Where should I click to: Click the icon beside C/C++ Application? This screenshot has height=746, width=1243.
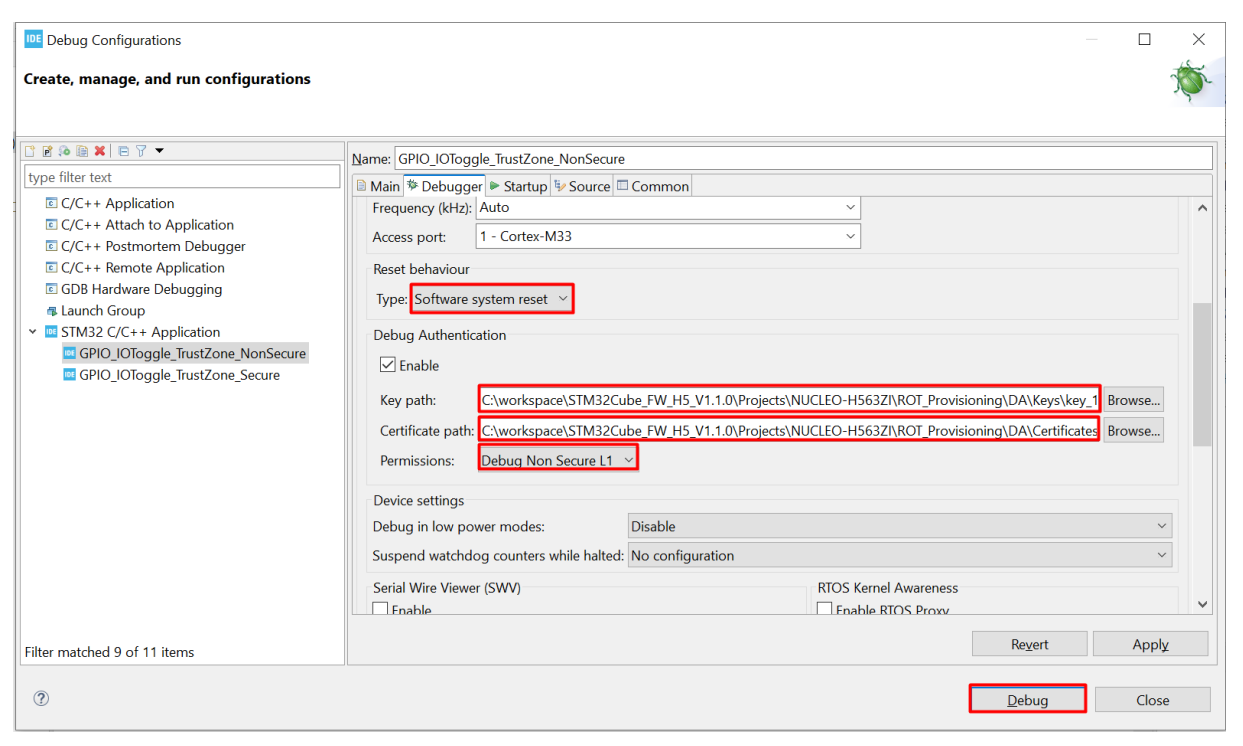[x=52, y=203]
